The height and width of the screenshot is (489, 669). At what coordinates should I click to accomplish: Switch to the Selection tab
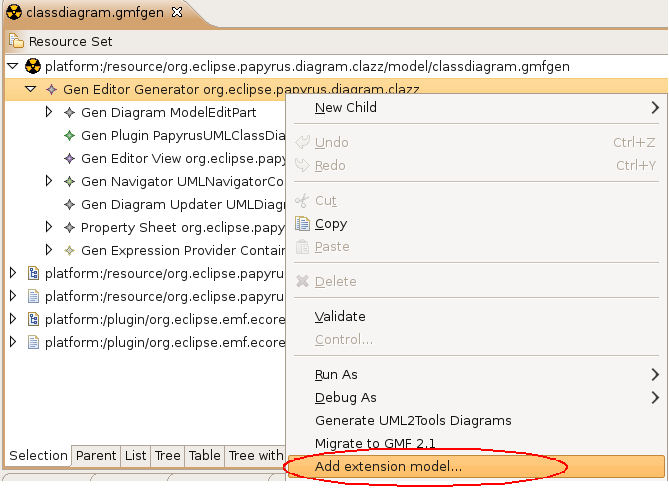tap(38, 456)
